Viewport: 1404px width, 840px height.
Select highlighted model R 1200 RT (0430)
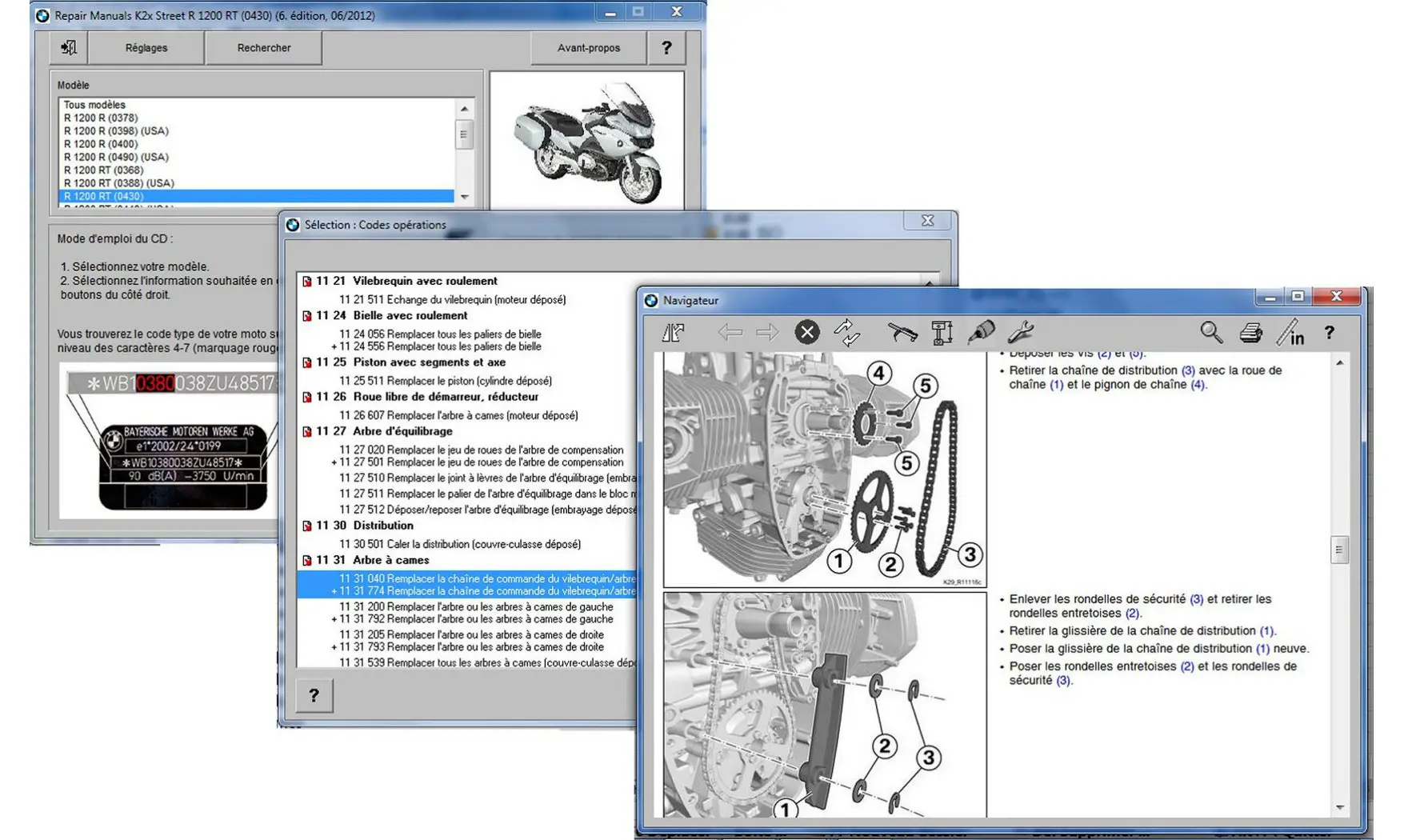tap(256, 196)
